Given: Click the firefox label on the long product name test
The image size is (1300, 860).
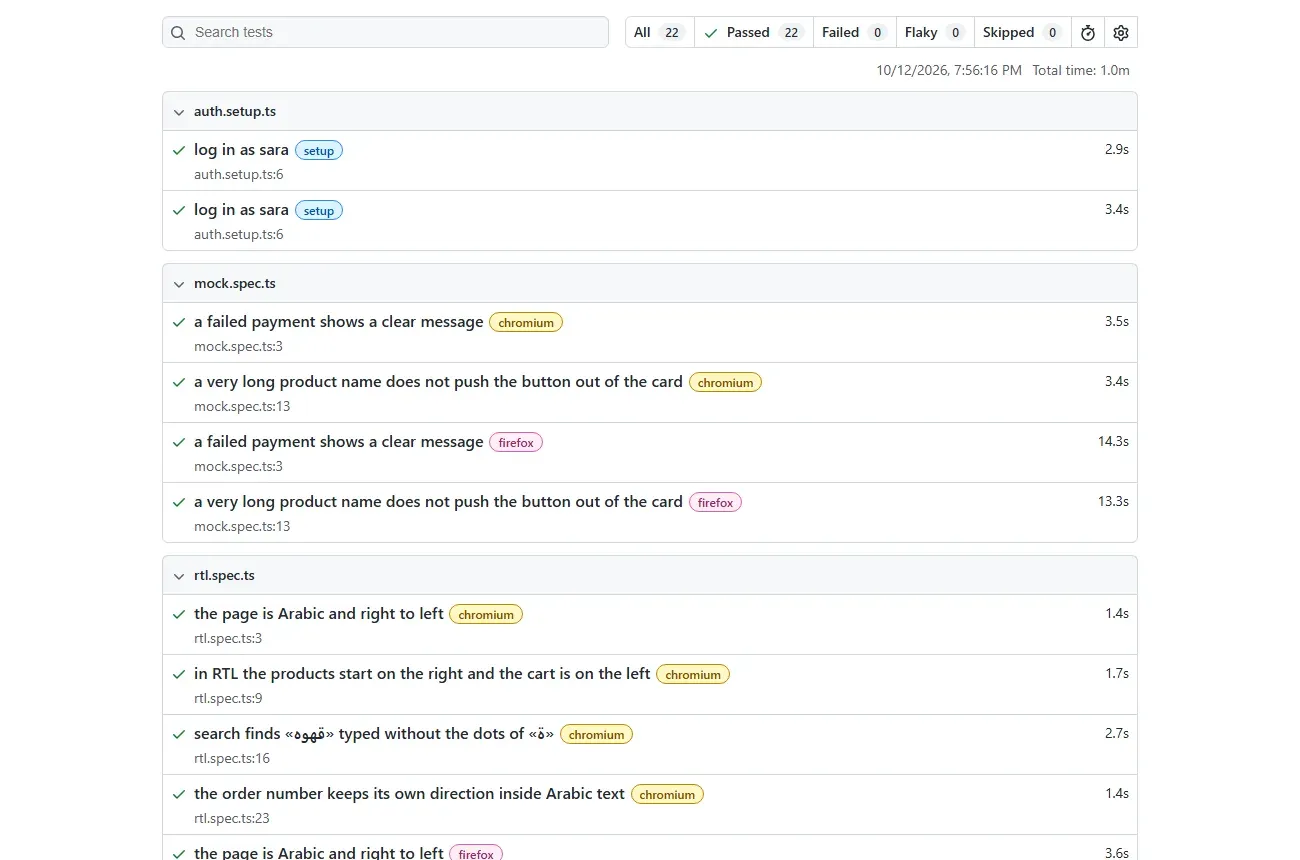Looking at the screenshot, I should [715, 503].
